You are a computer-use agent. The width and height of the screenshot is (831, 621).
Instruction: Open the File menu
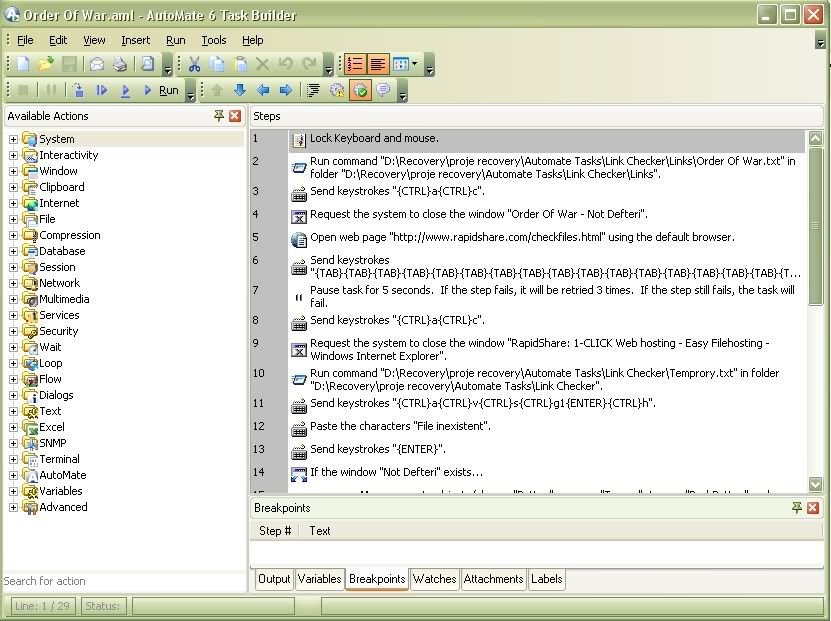tap(25, 40)
